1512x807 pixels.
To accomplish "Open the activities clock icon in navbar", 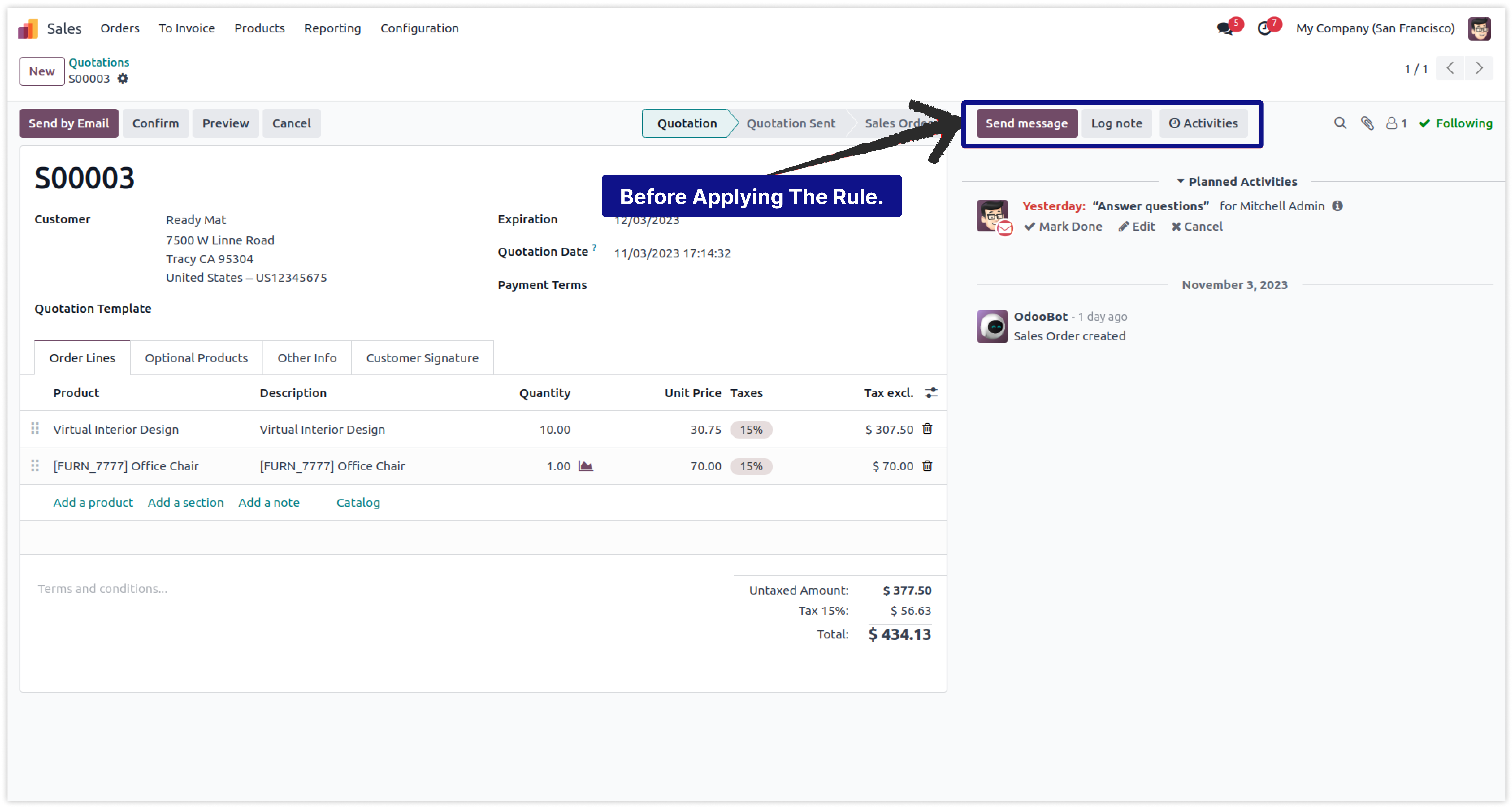I will [x=1264, y=28].
